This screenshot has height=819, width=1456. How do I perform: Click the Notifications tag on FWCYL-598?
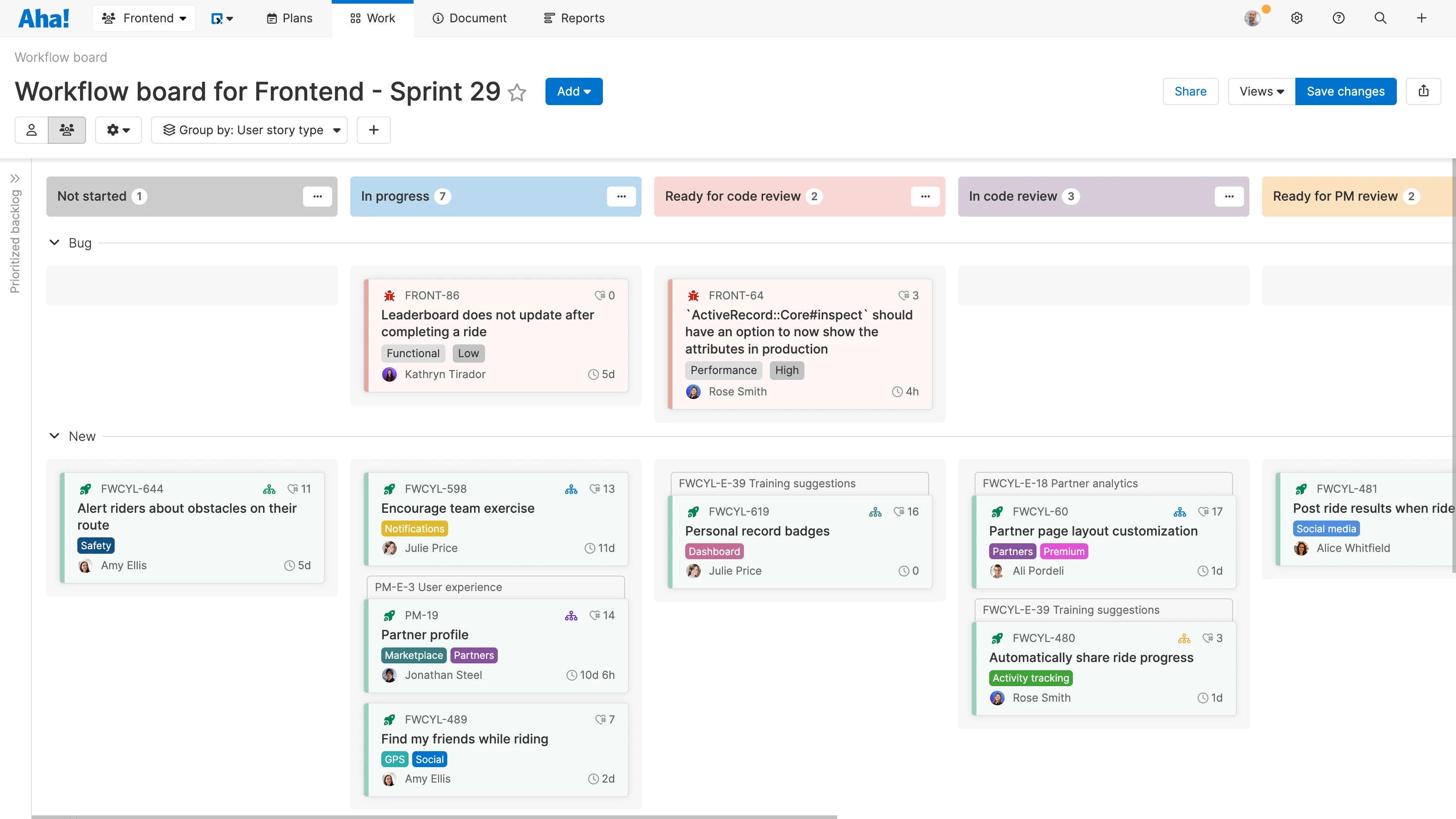tap(415, 528)
